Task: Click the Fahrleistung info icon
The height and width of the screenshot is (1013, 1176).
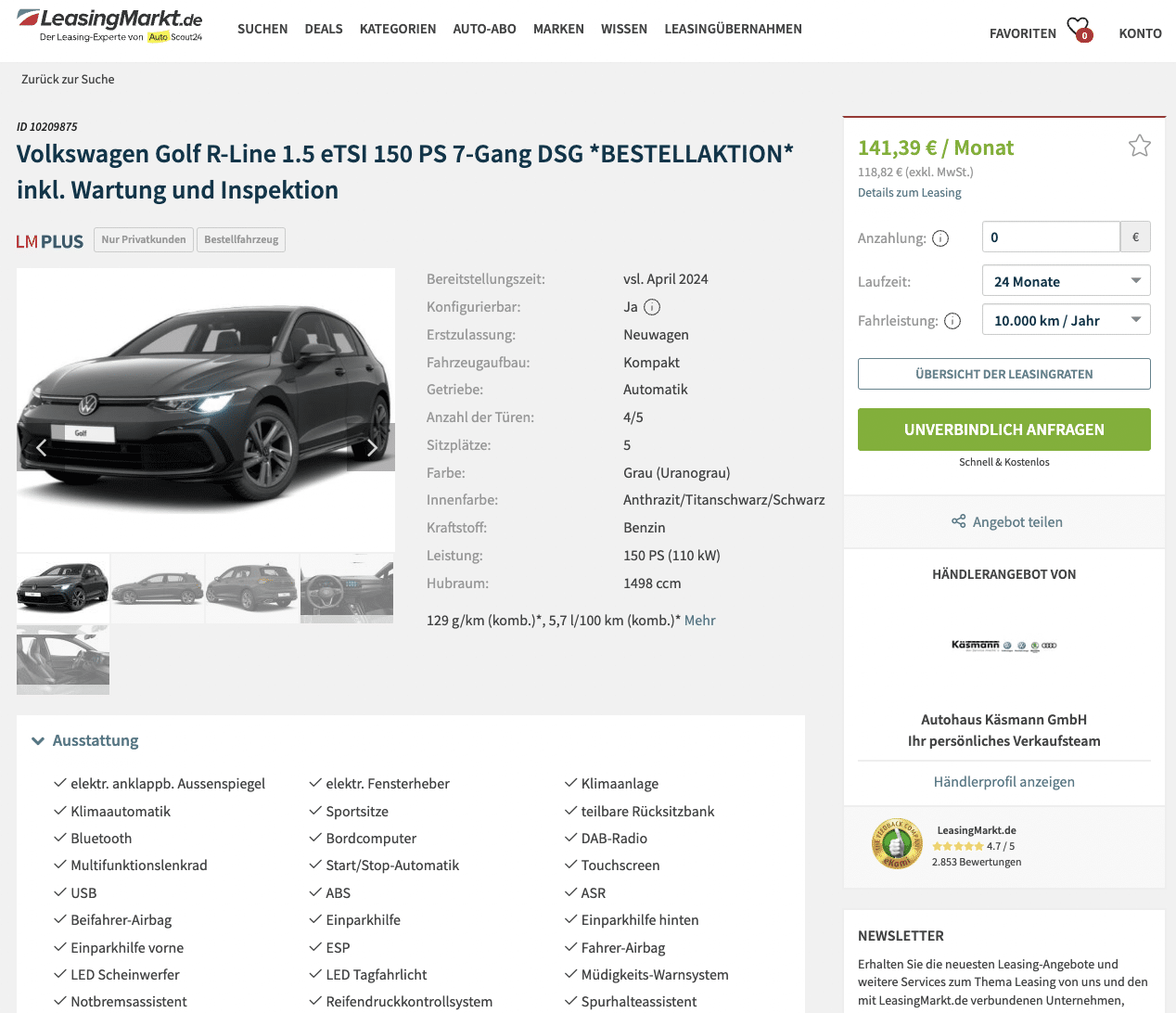Action: click(952, 321)
